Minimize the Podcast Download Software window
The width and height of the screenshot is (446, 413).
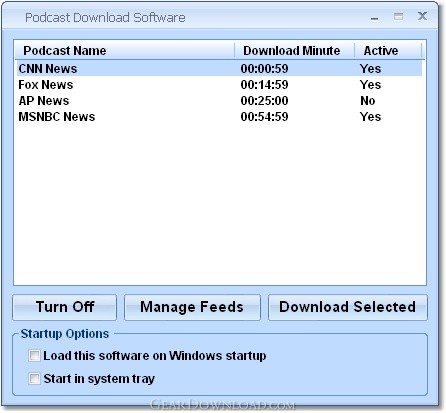click(374, 17)
